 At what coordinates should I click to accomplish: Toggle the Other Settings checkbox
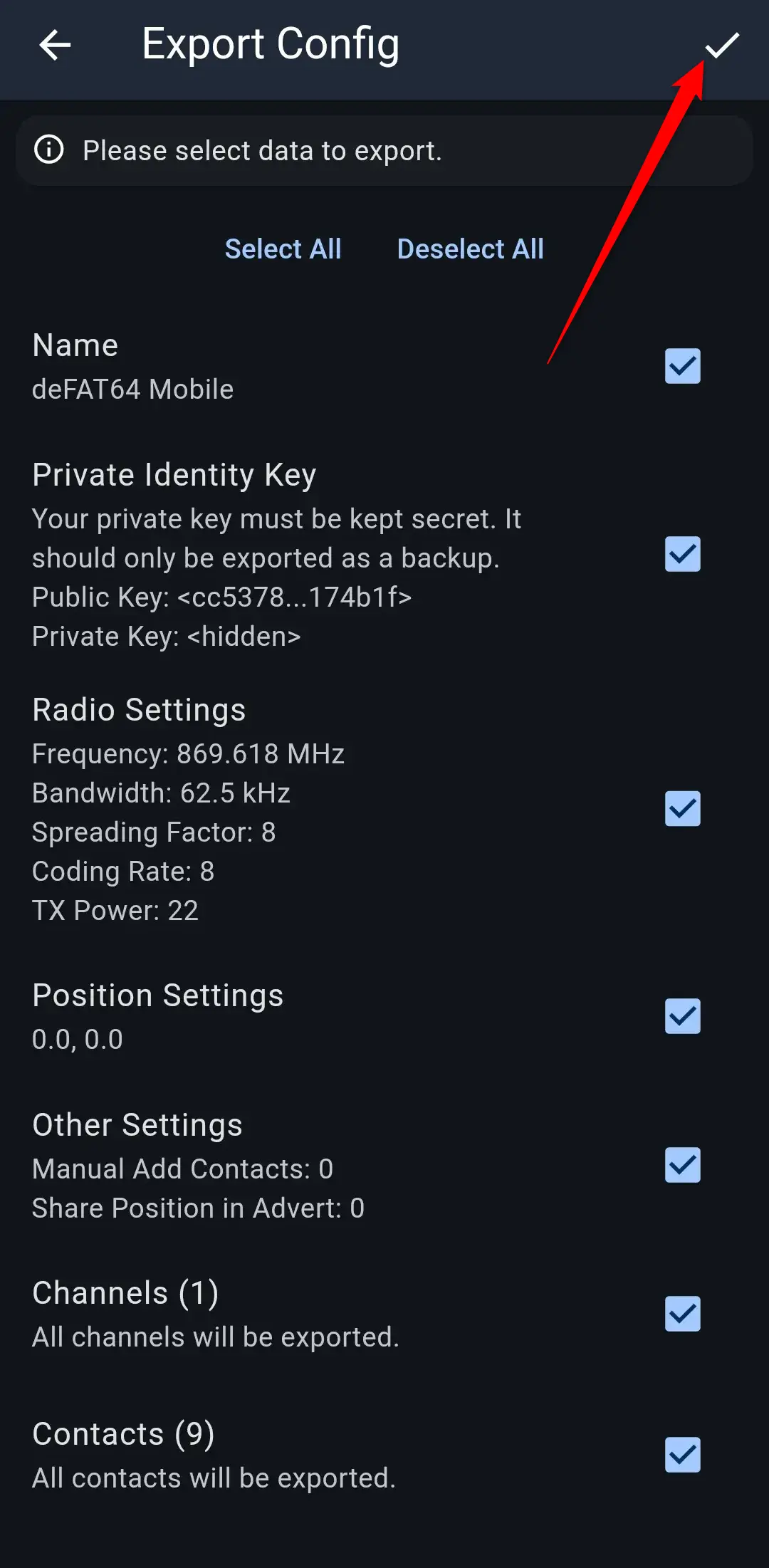click(682, 1165)
